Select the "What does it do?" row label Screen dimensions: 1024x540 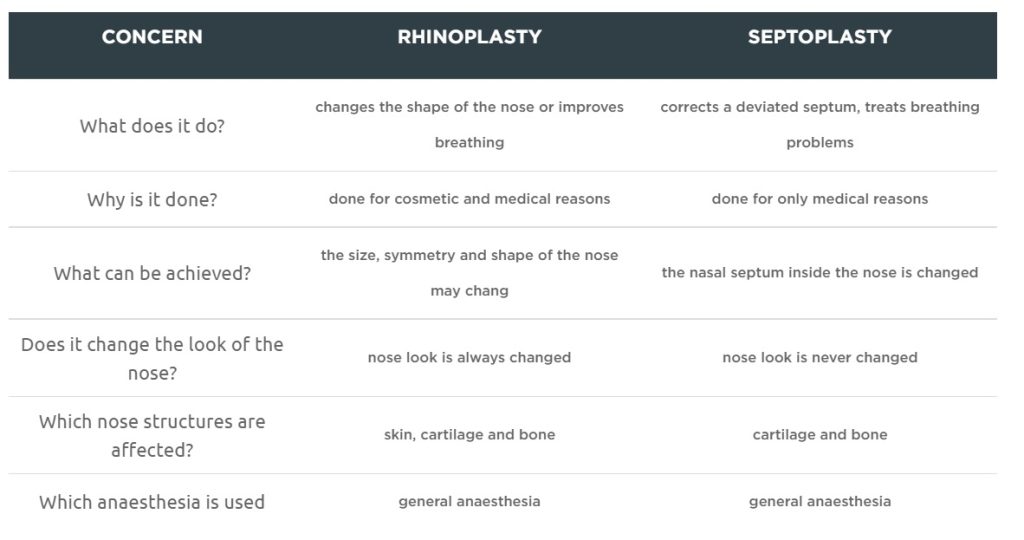tap(152, 126)
